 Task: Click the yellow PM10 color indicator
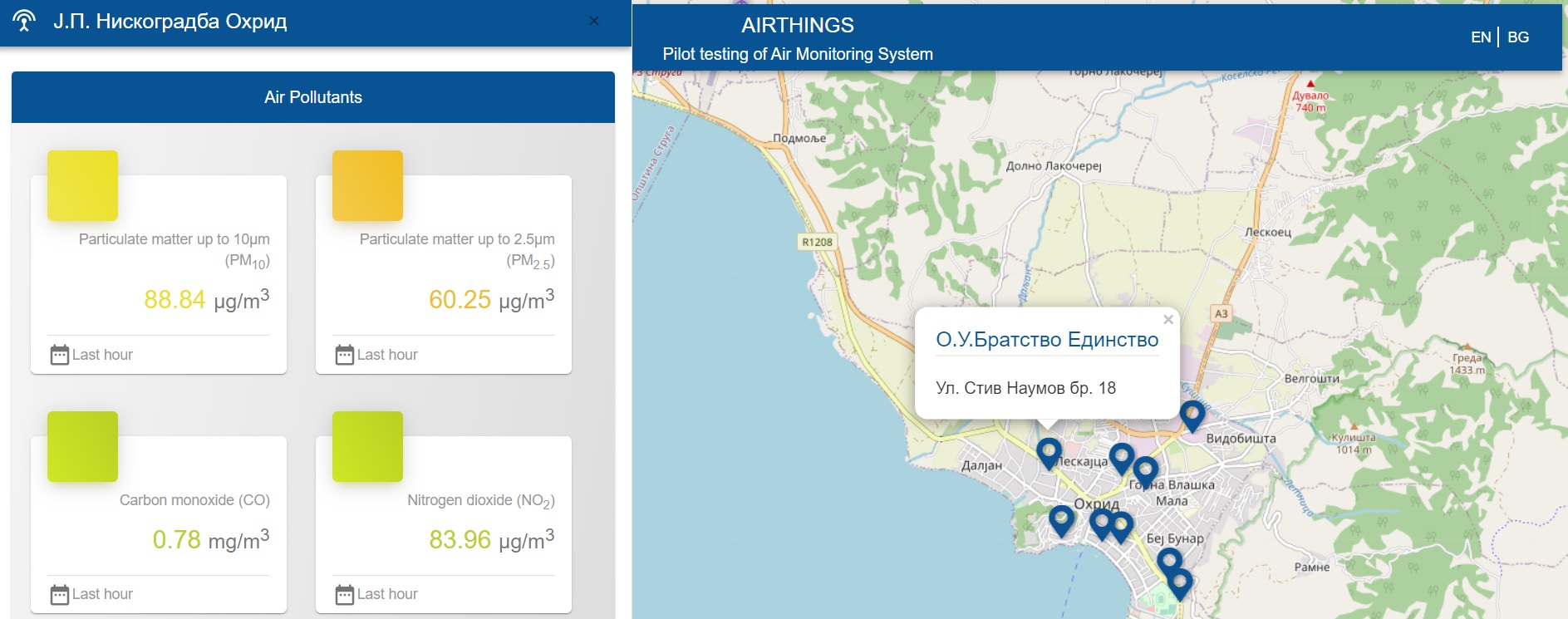(x=82, y=185)
